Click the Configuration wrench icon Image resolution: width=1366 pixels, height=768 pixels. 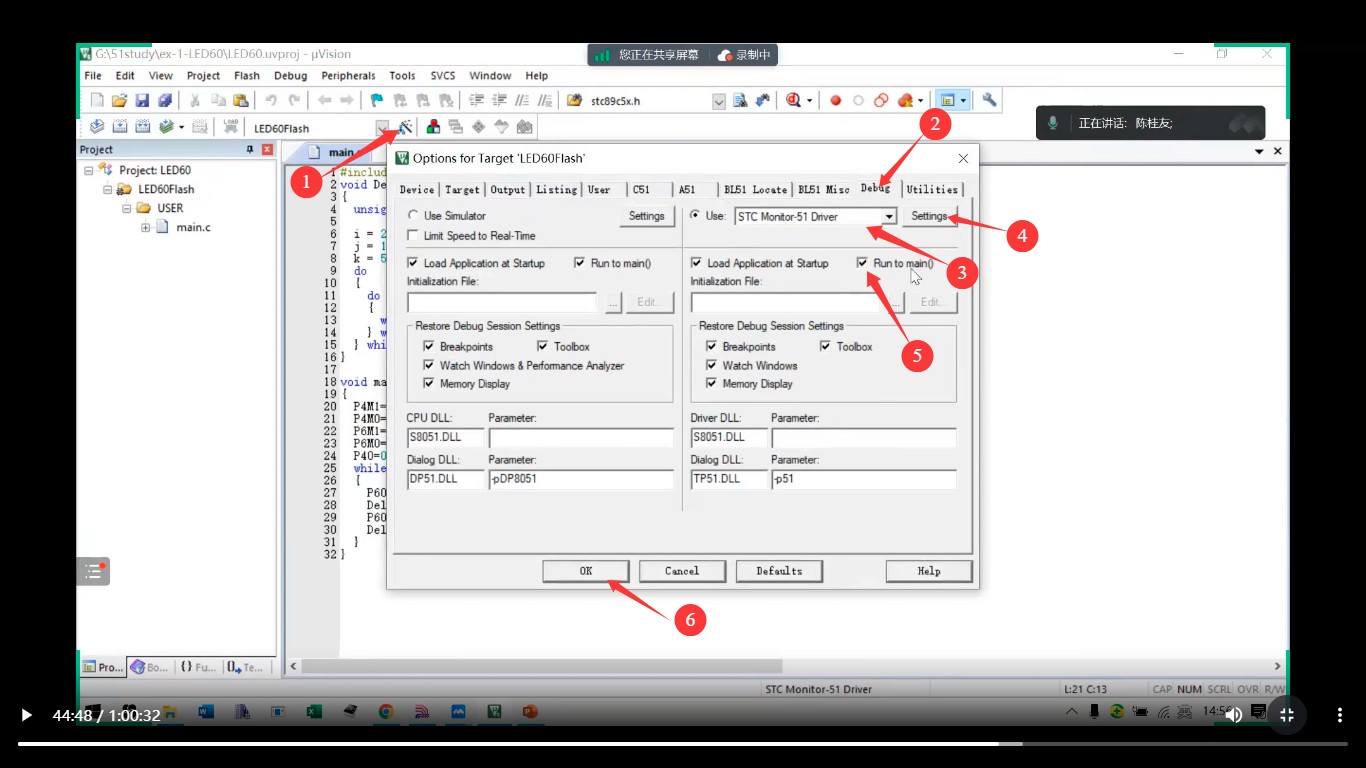989,100
